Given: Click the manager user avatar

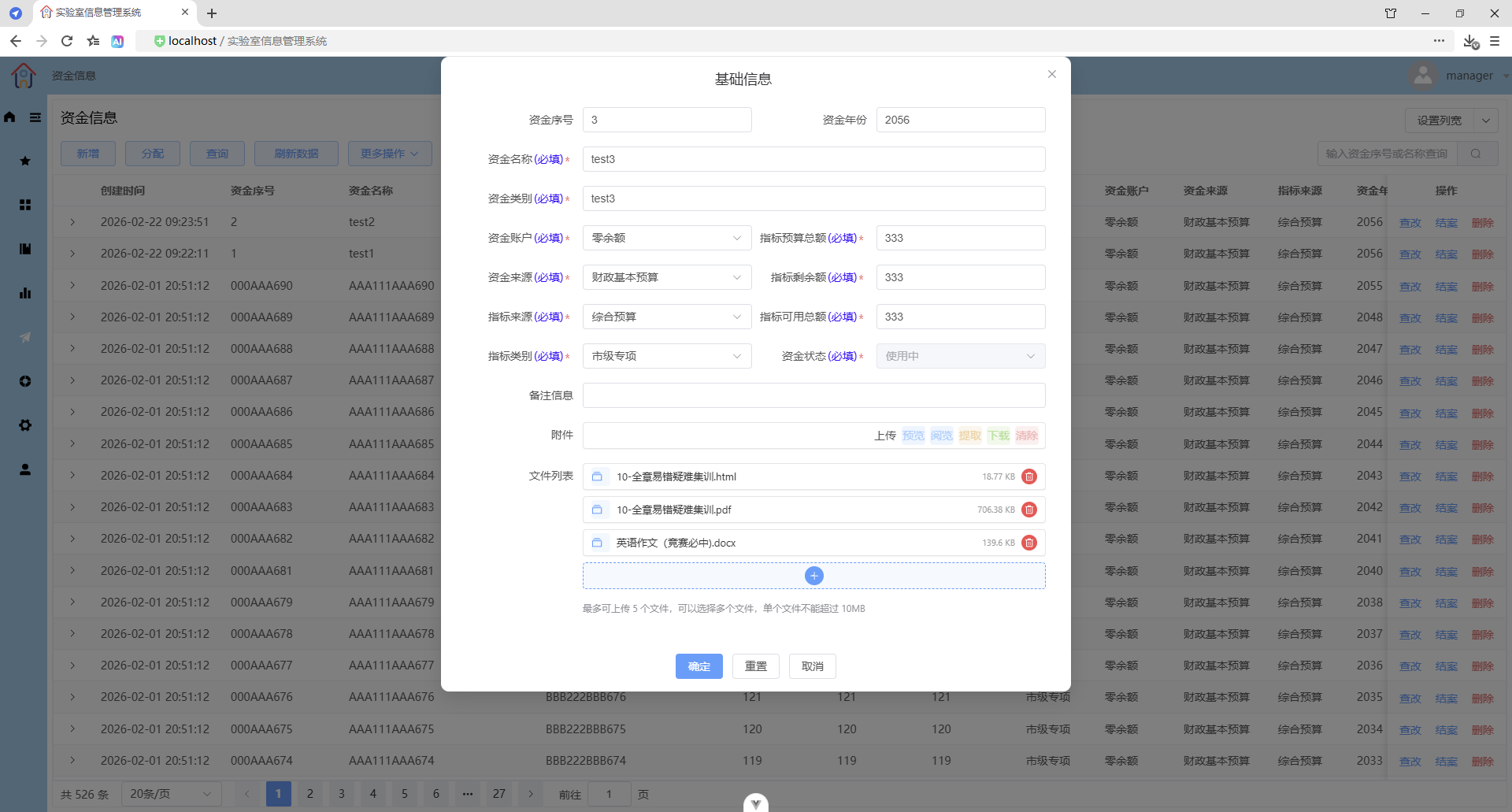Looking at the screenshot, I should click(1422, 76).
